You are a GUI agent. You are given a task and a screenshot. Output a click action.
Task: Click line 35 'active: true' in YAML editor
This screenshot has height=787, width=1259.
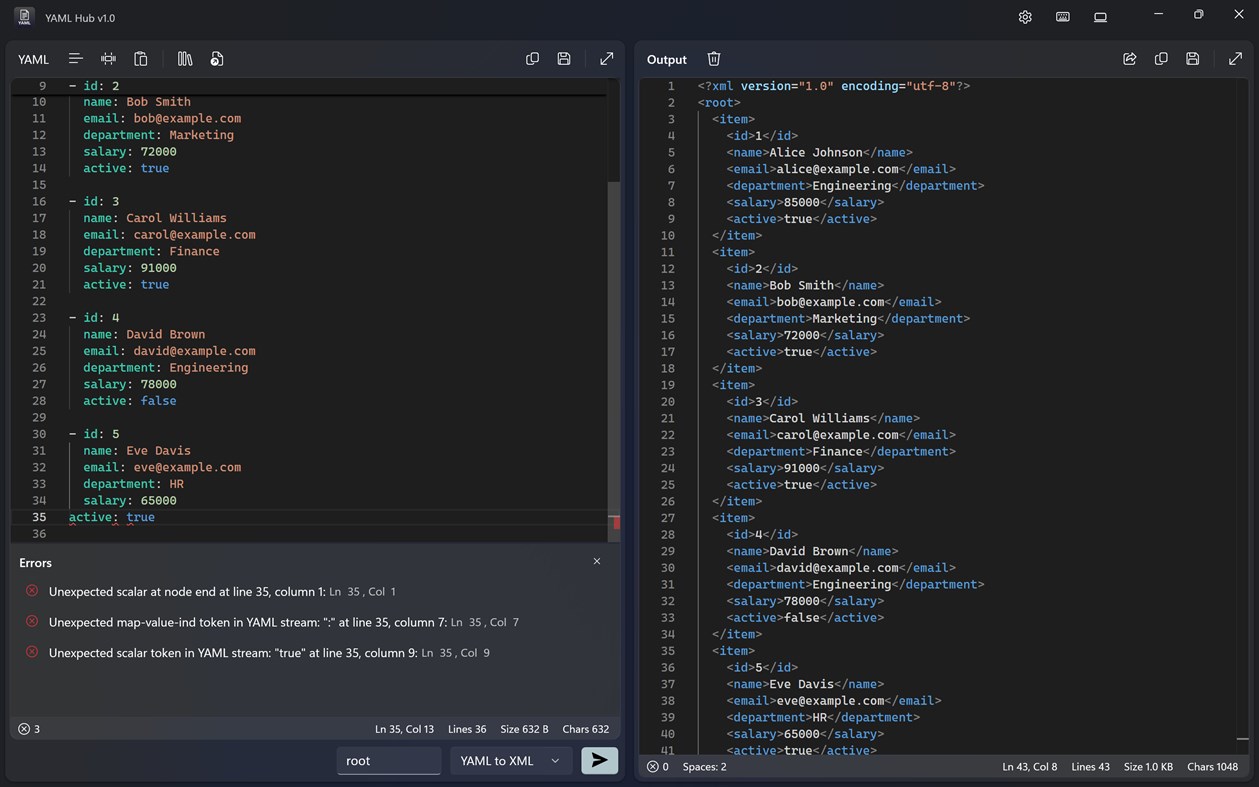[112, 517]
